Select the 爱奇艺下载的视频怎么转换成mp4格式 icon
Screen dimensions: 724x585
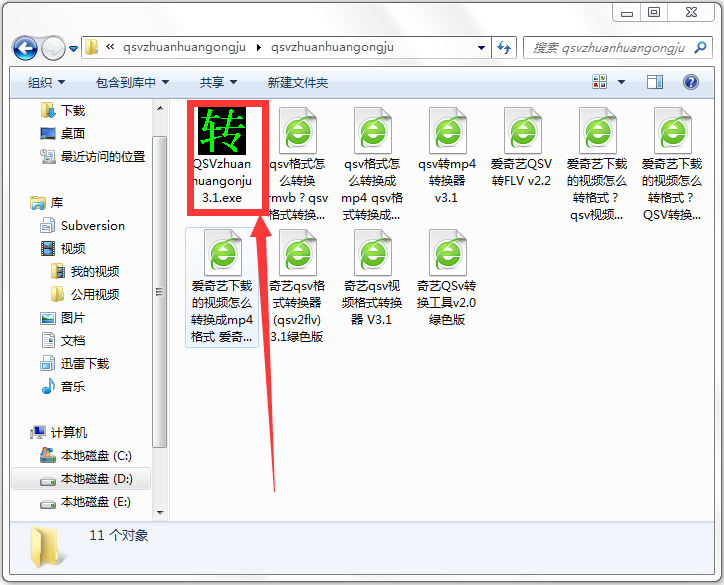223,253
